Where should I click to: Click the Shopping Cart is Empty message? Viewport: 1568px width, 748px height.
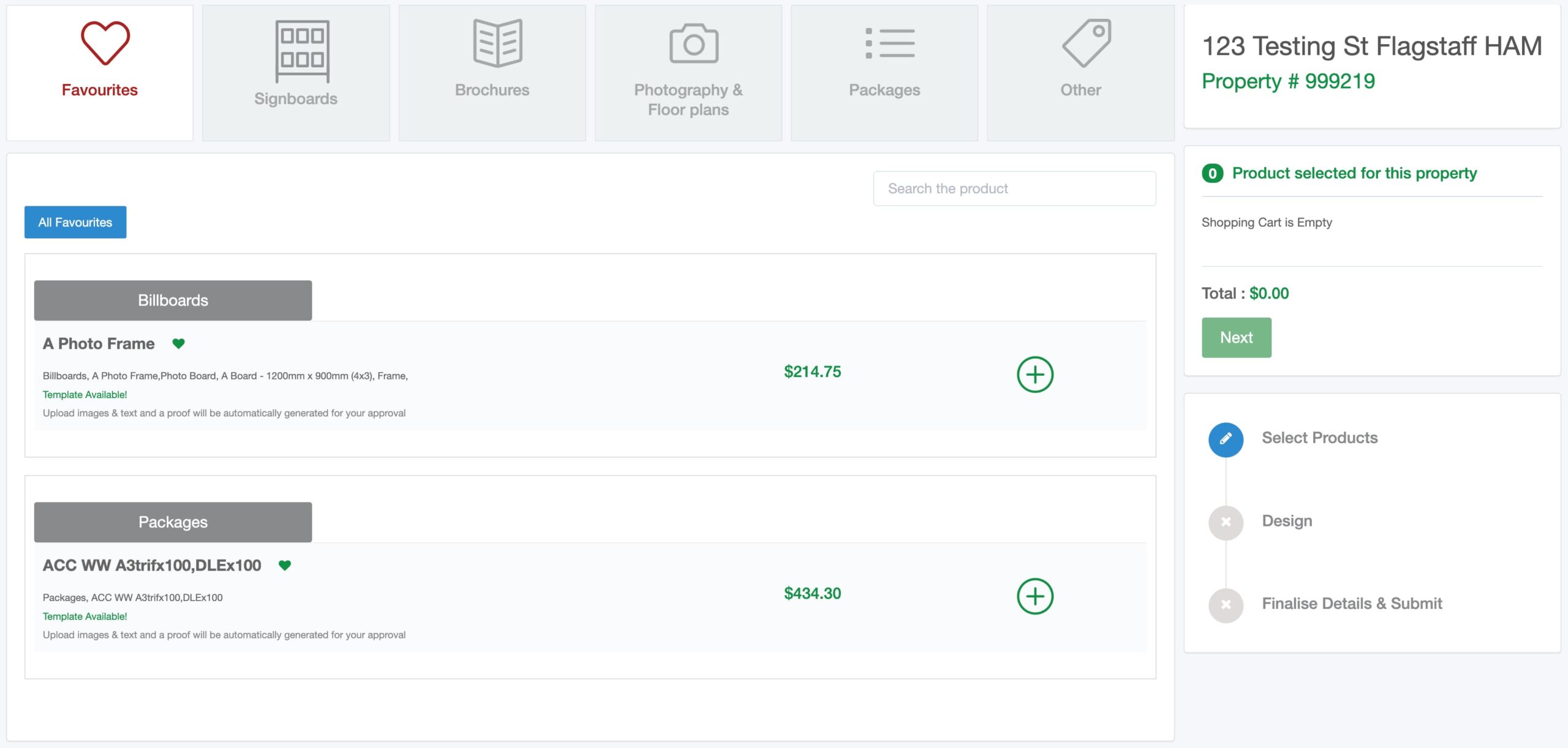tap(1267, 222)
